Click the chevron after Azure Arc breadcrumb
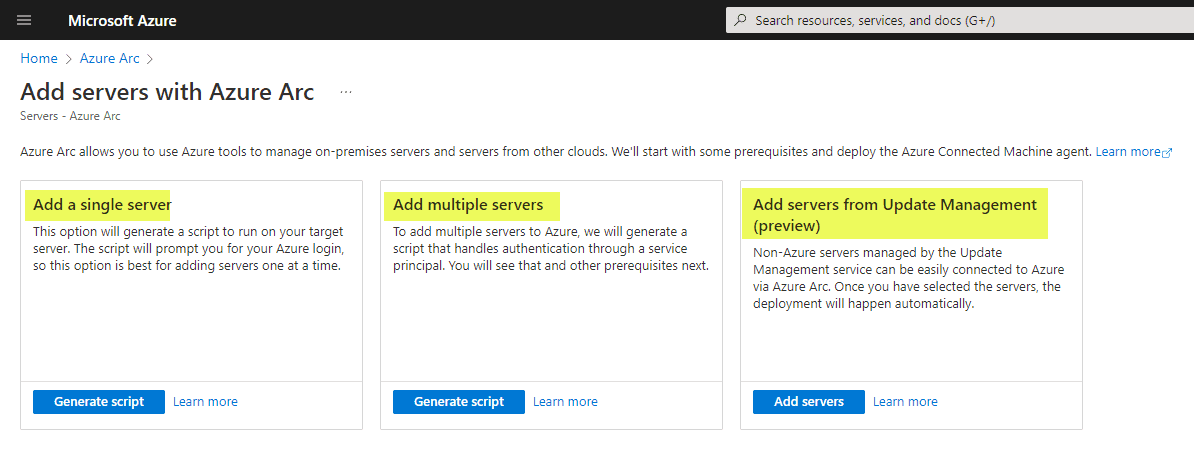 [x=150, y=59]
